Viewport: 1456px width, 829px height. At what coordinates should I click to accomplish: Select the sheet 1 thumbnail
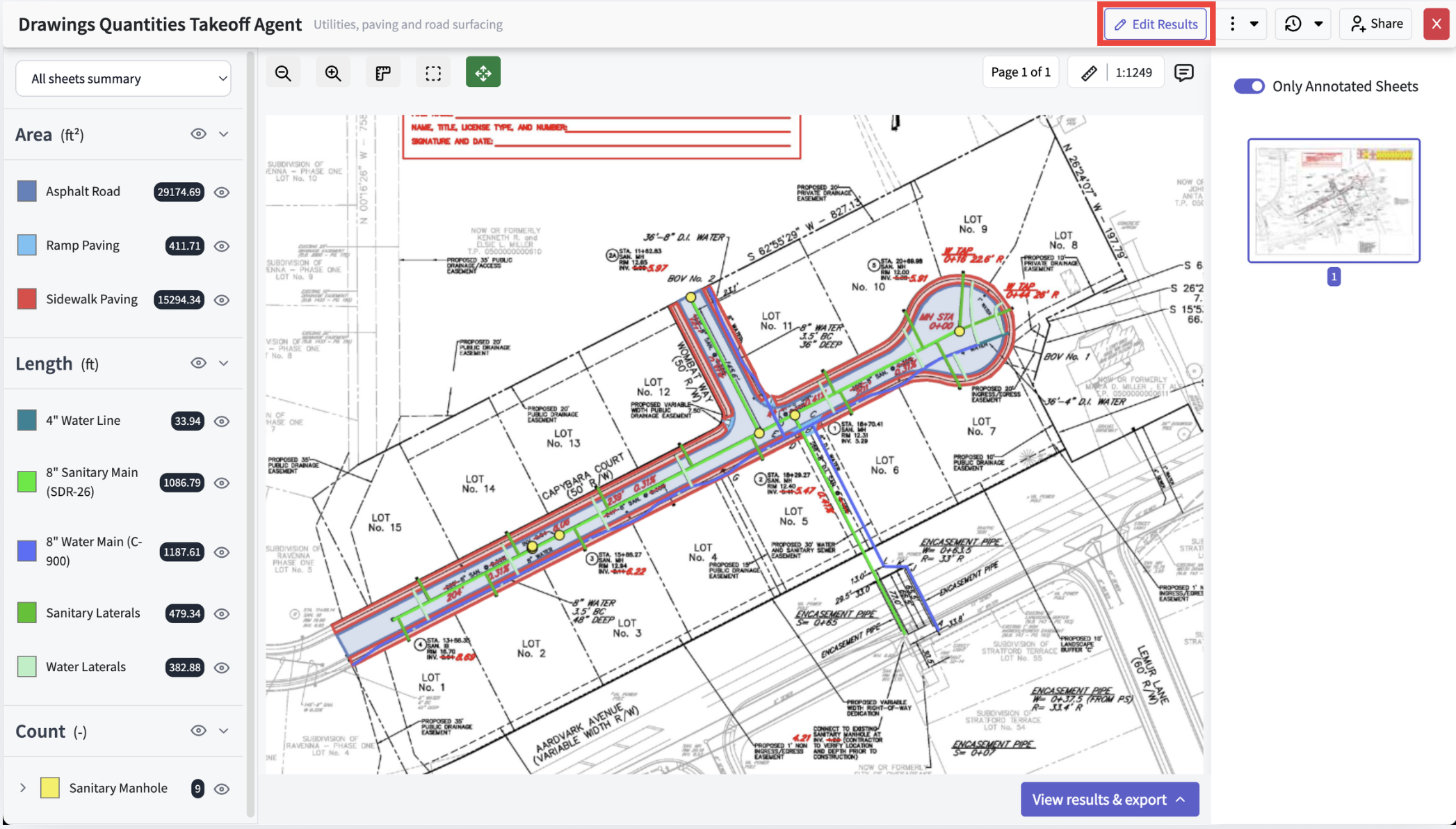1334,200
